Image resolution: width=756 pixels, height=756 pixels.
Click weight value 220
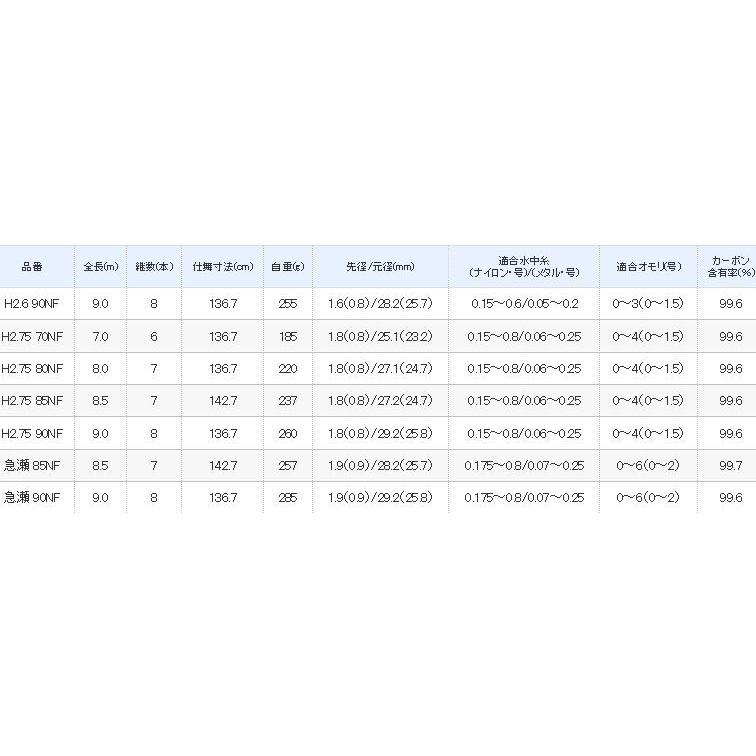tap(288, 369)
